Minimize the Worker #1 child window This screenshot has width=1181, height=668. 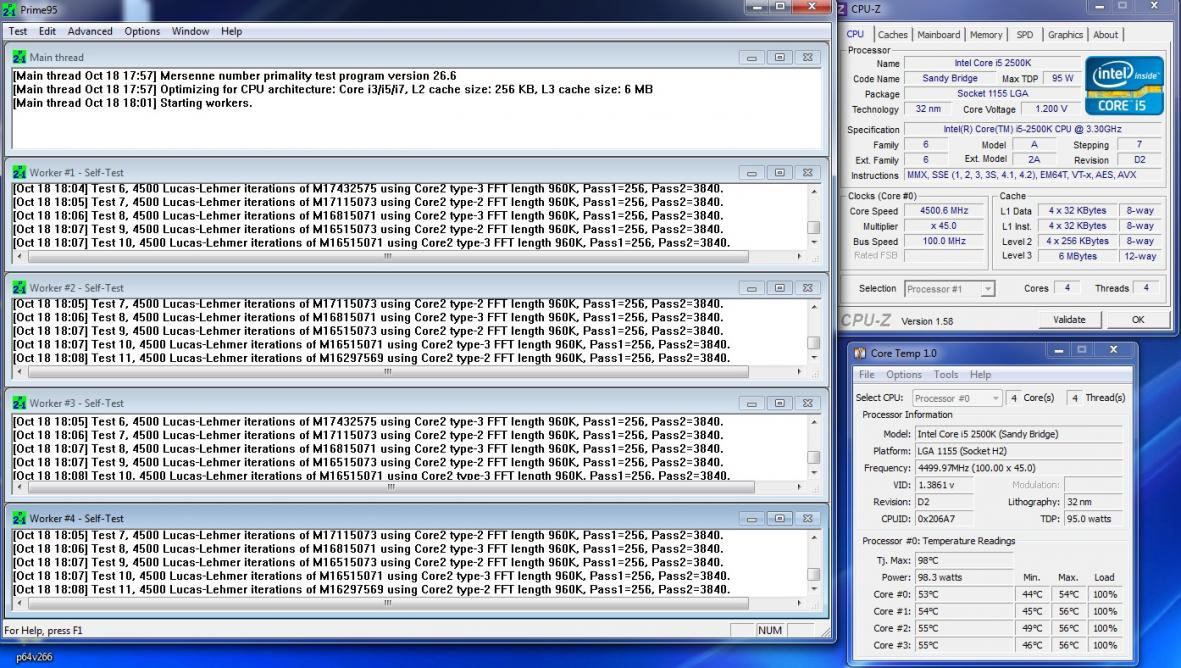tap(752, 172)
